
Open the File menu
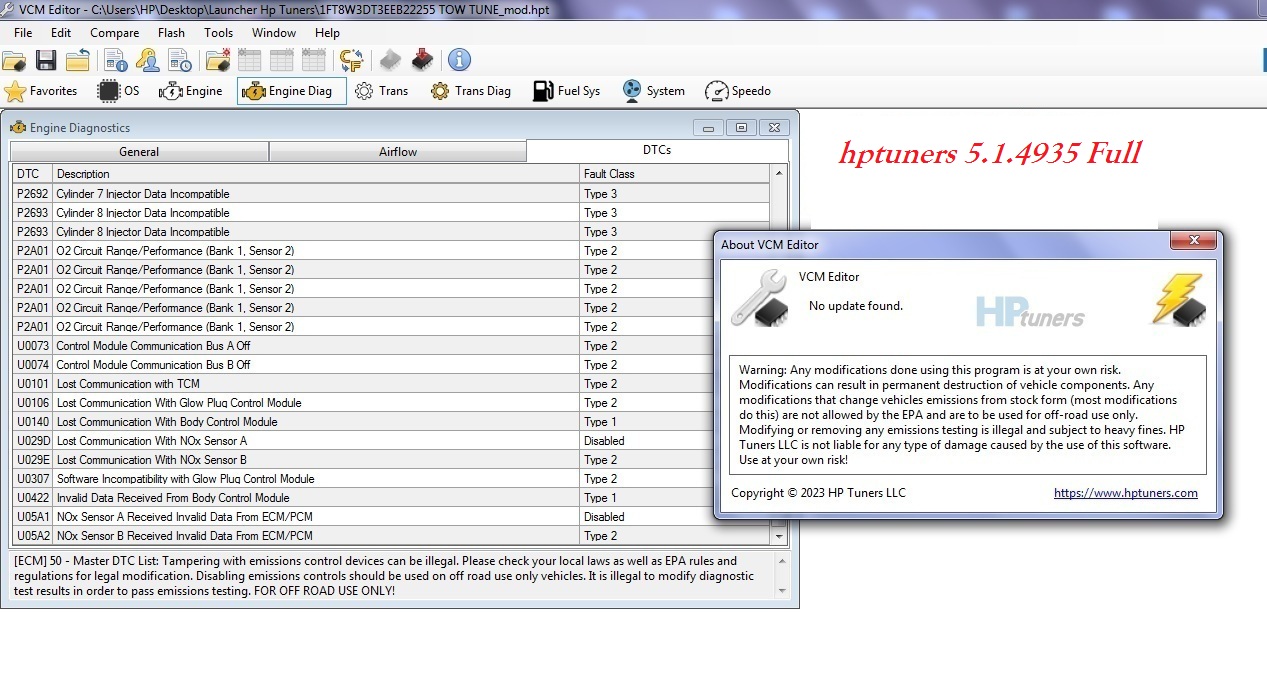tap(23, 33)
